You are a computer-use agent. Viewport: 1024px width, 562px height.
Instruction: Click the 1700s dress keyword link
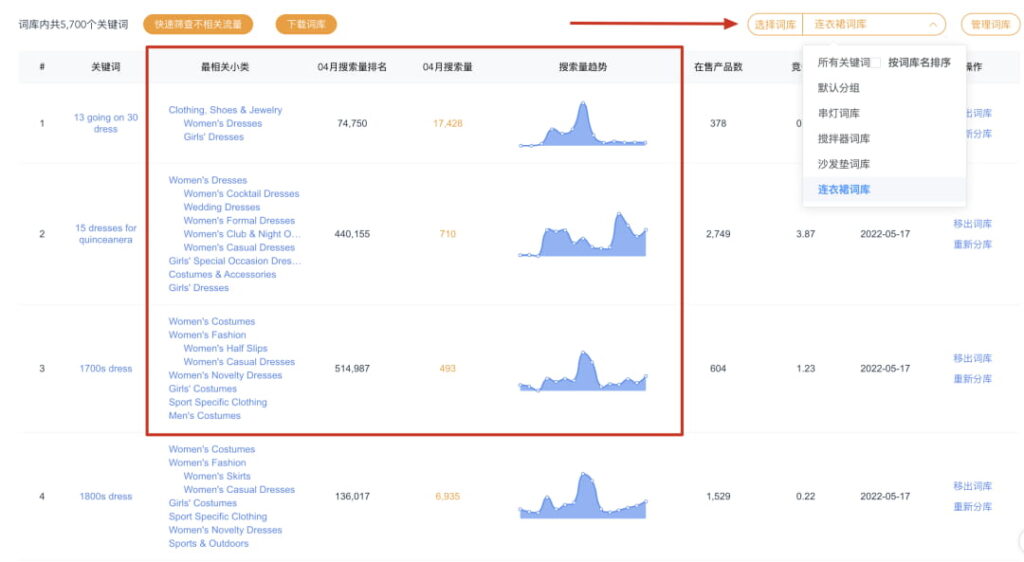[106, 369]
